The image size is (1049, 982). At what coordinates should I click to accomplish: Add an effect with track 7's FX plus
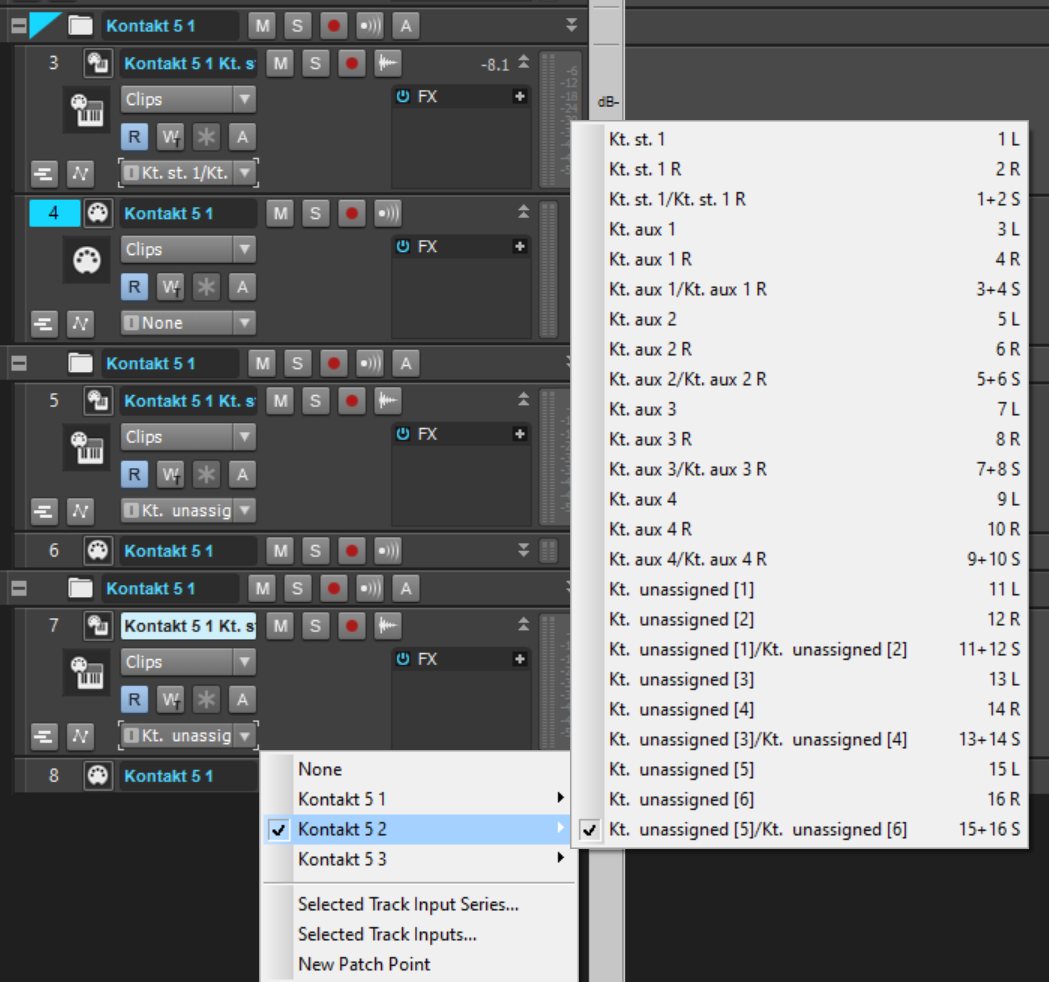click(x=519, y=659)
